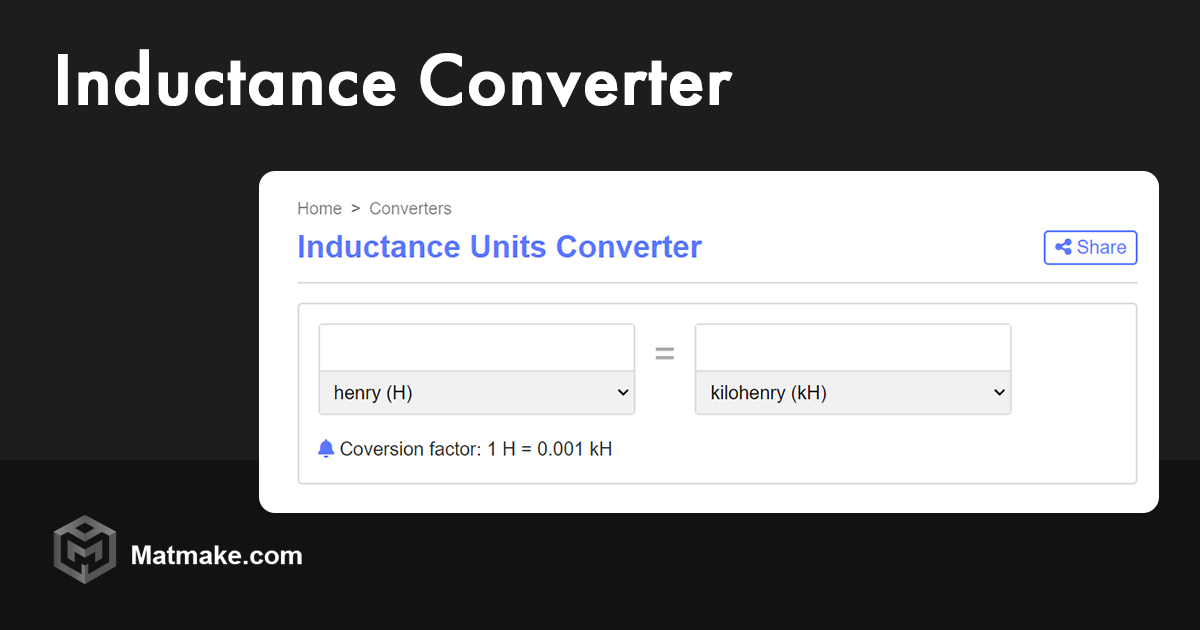Viewport: 1200px width, 630px height.
Task: Click the equals sign between input fields
Action: 664,353
